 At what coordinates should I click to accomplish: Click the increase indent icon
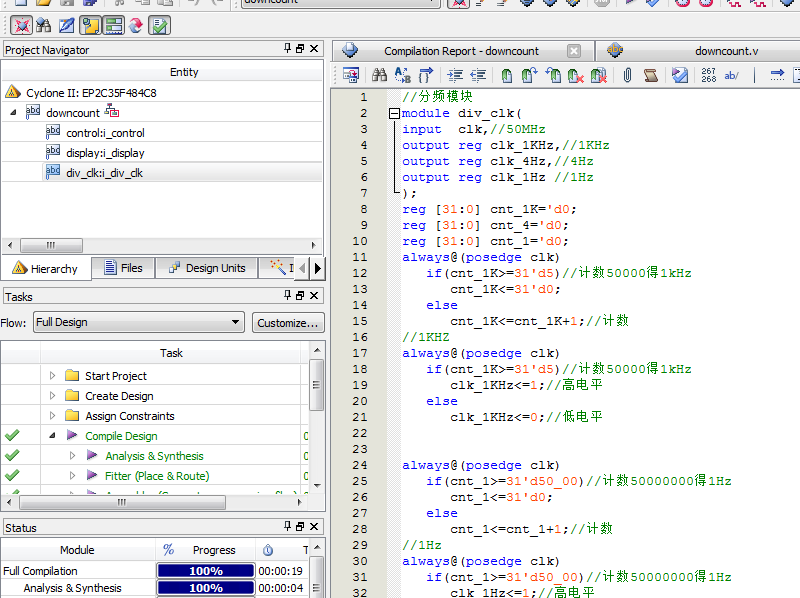coord(455,75)
